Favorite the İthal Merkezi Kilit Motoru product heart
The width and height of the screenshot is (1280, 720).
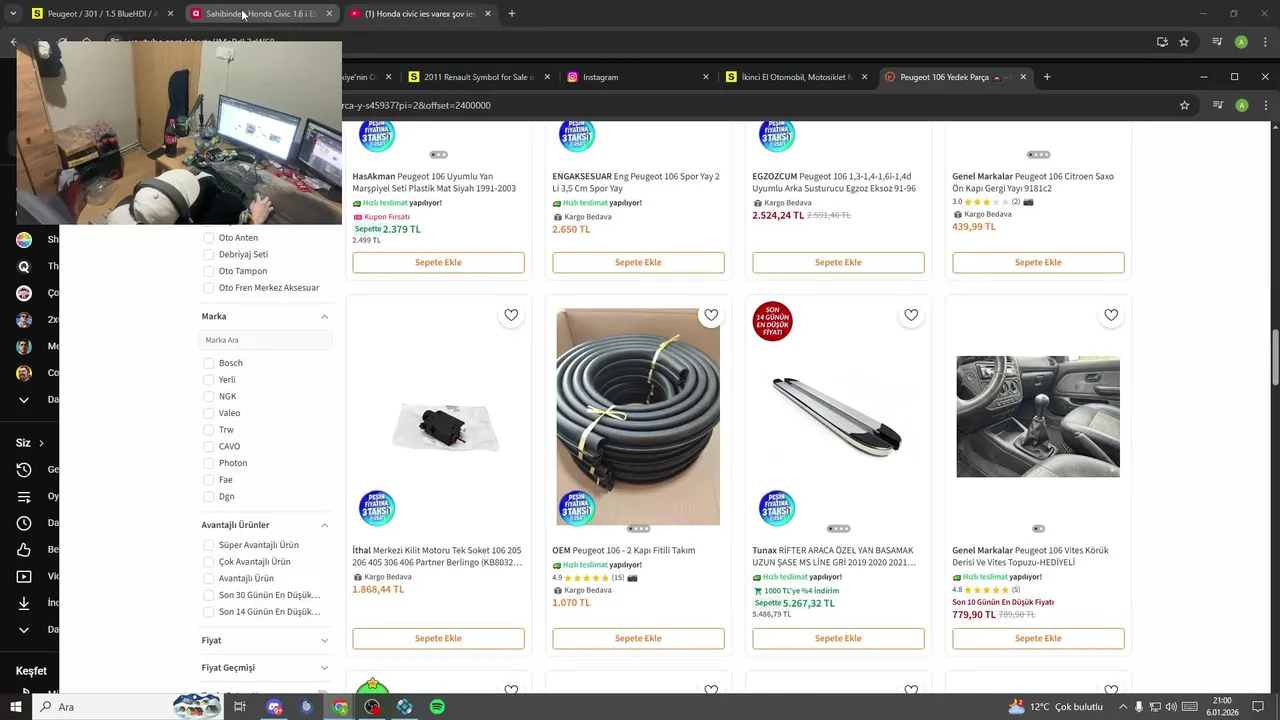pos(511,315)
